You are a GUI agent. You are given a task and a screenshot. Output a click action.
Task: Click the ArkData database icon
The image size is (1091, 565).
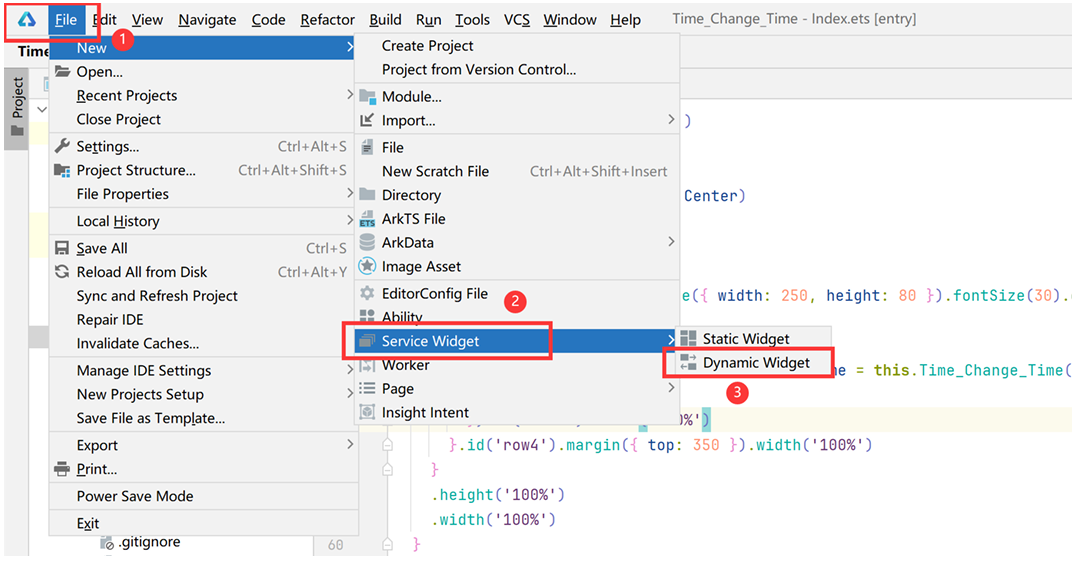point(367,242)
